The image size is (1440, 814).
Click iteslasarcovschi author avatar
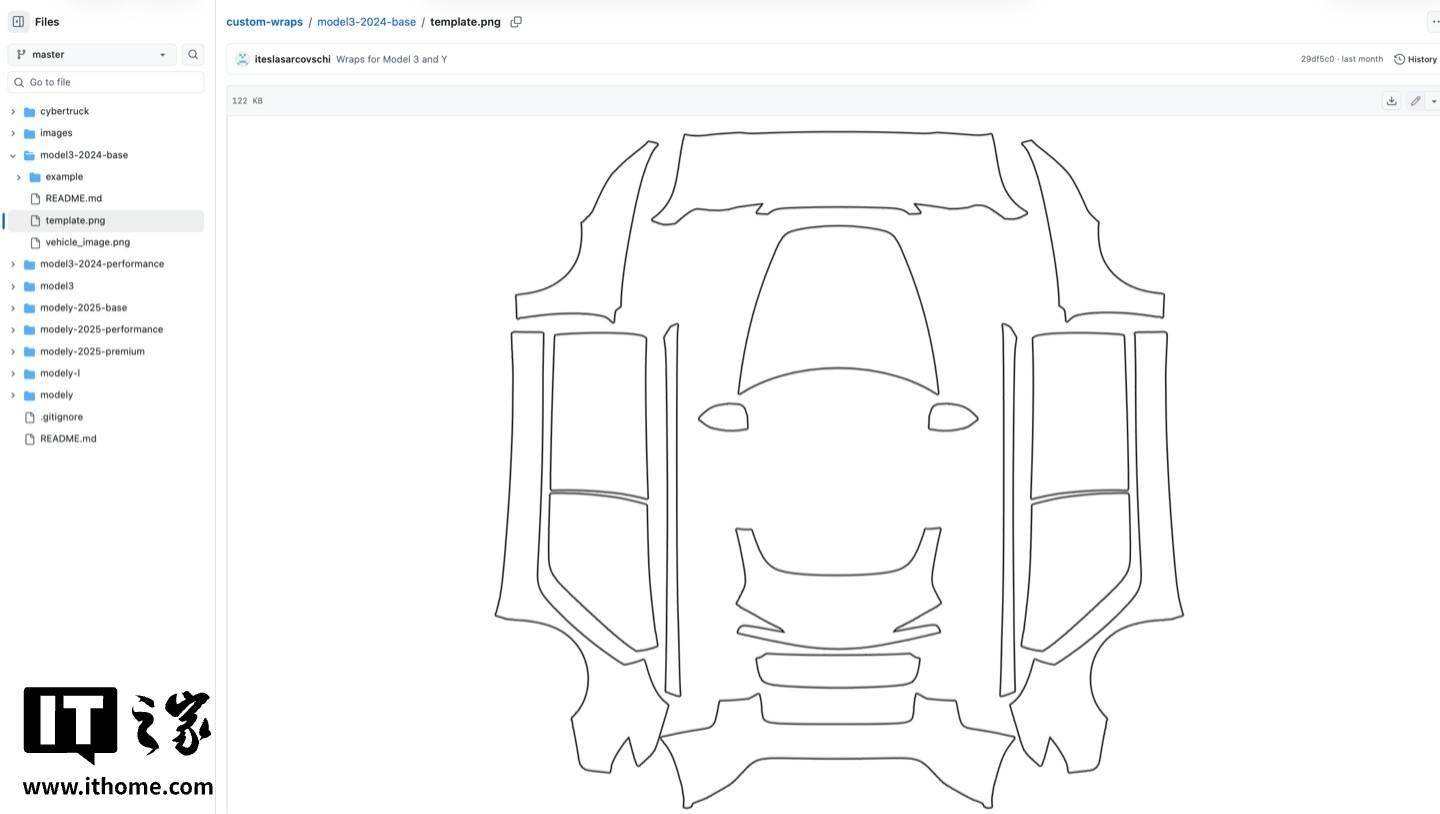click(242, 59)
